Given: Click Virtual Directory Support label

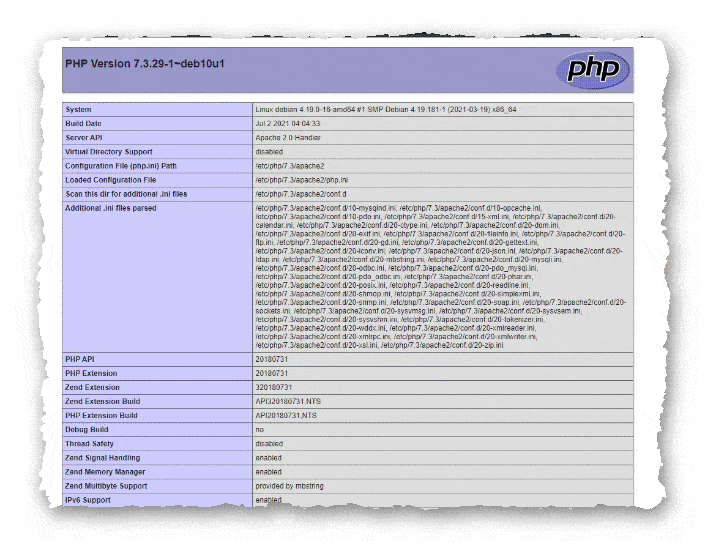Looking at the screenshot, I should point(109,152).
